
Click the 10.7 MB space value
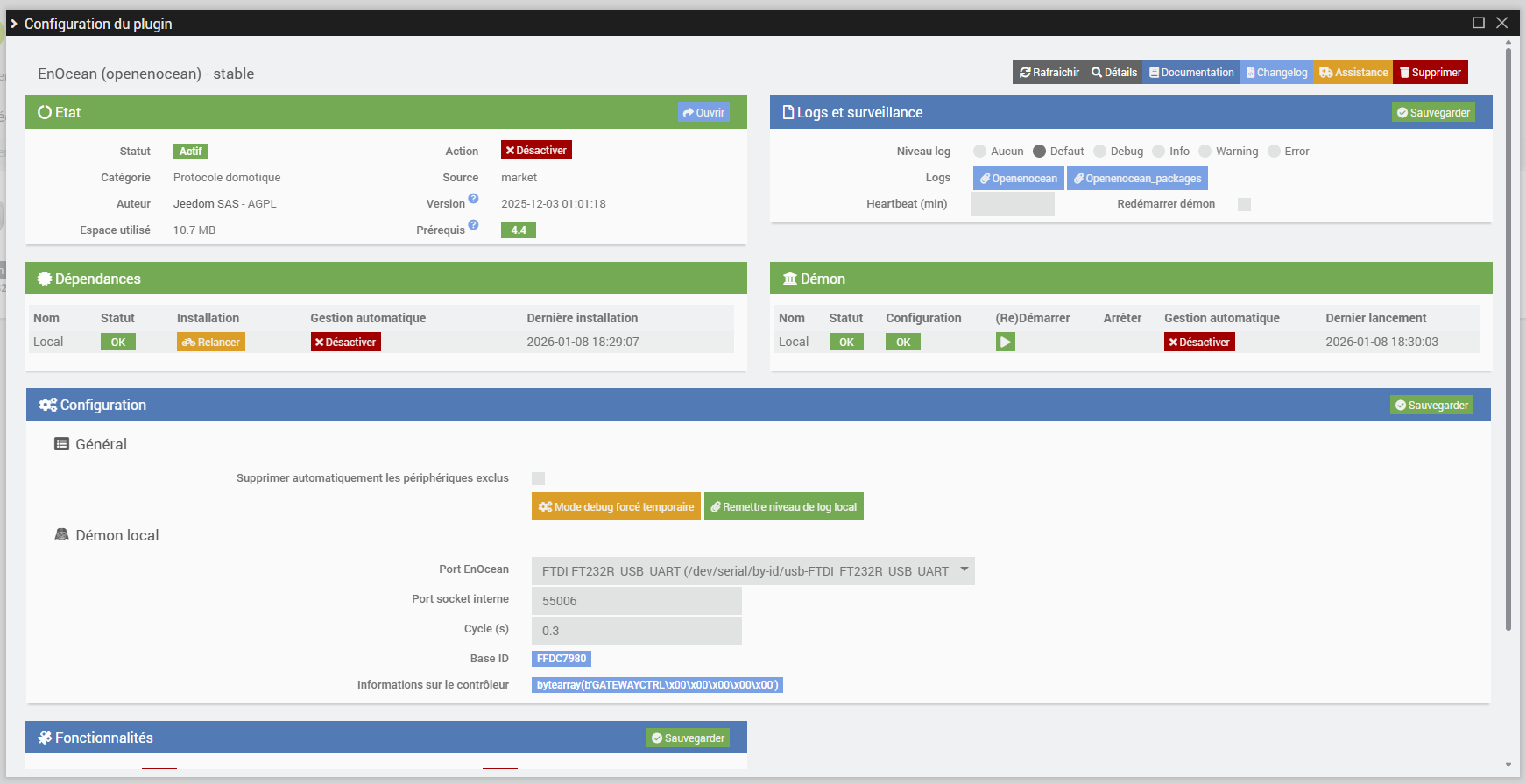[194, 230]
